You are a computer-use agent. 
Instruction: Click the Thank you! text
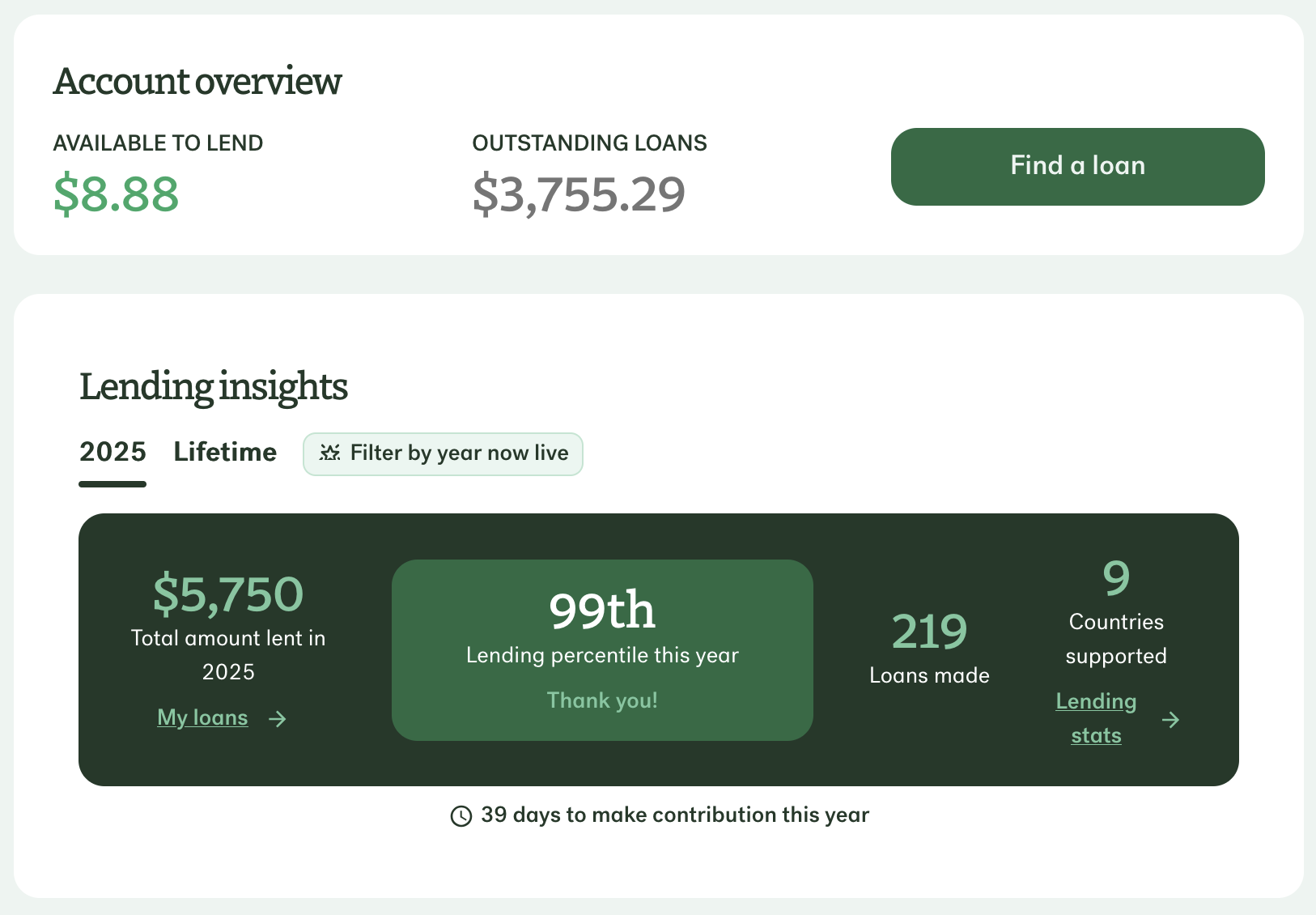(602, 700)
